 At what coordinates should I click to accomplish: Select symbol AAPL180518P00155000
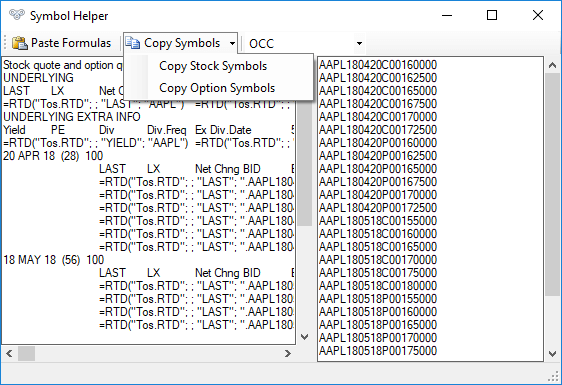coord(378,299)
